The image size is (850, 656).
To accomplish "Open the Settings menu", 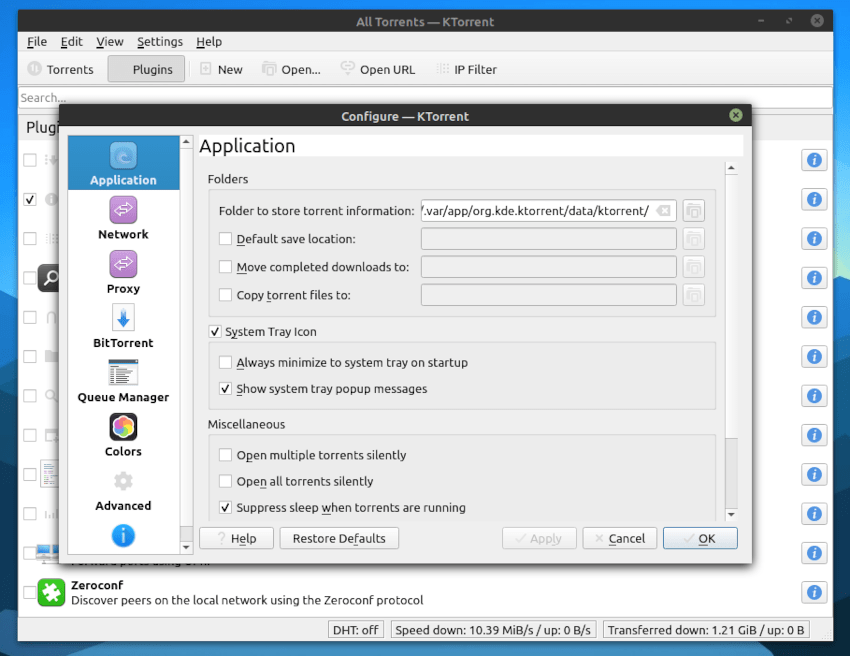I will pyautogui.click(x=160, y=42).
